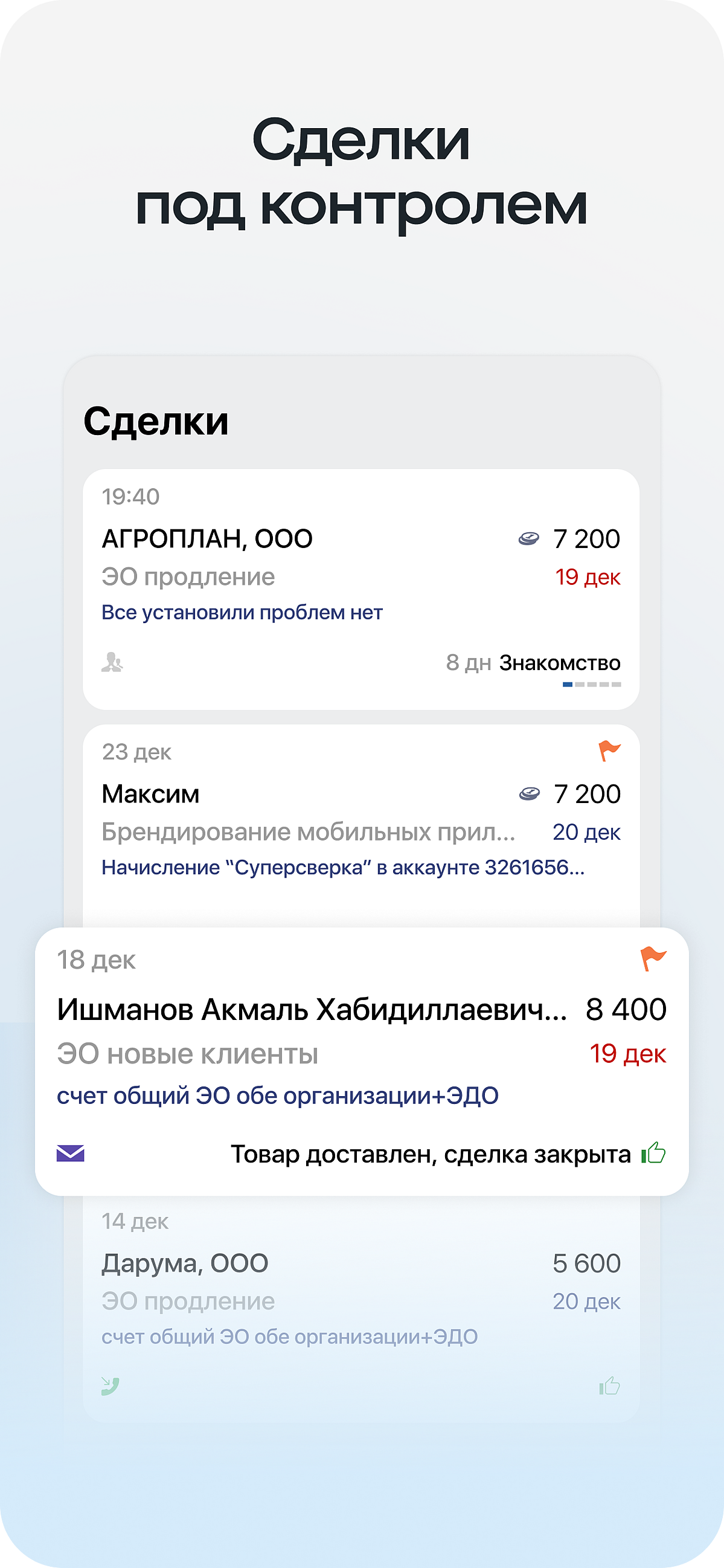This screenshot has height=1568, width=724.
Task: Click the note 'Все установили проблем нет'
Action: 242,612
